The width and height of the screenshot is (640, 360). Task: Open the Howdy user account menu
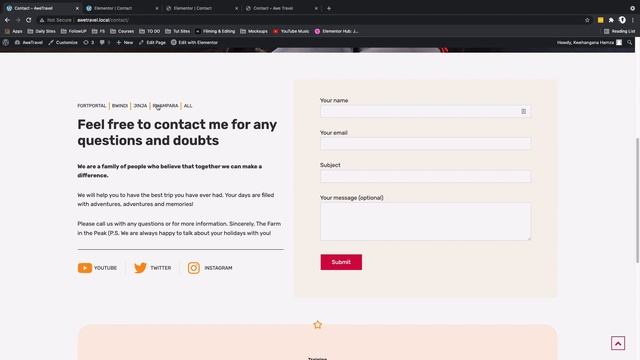pos(589,42)
